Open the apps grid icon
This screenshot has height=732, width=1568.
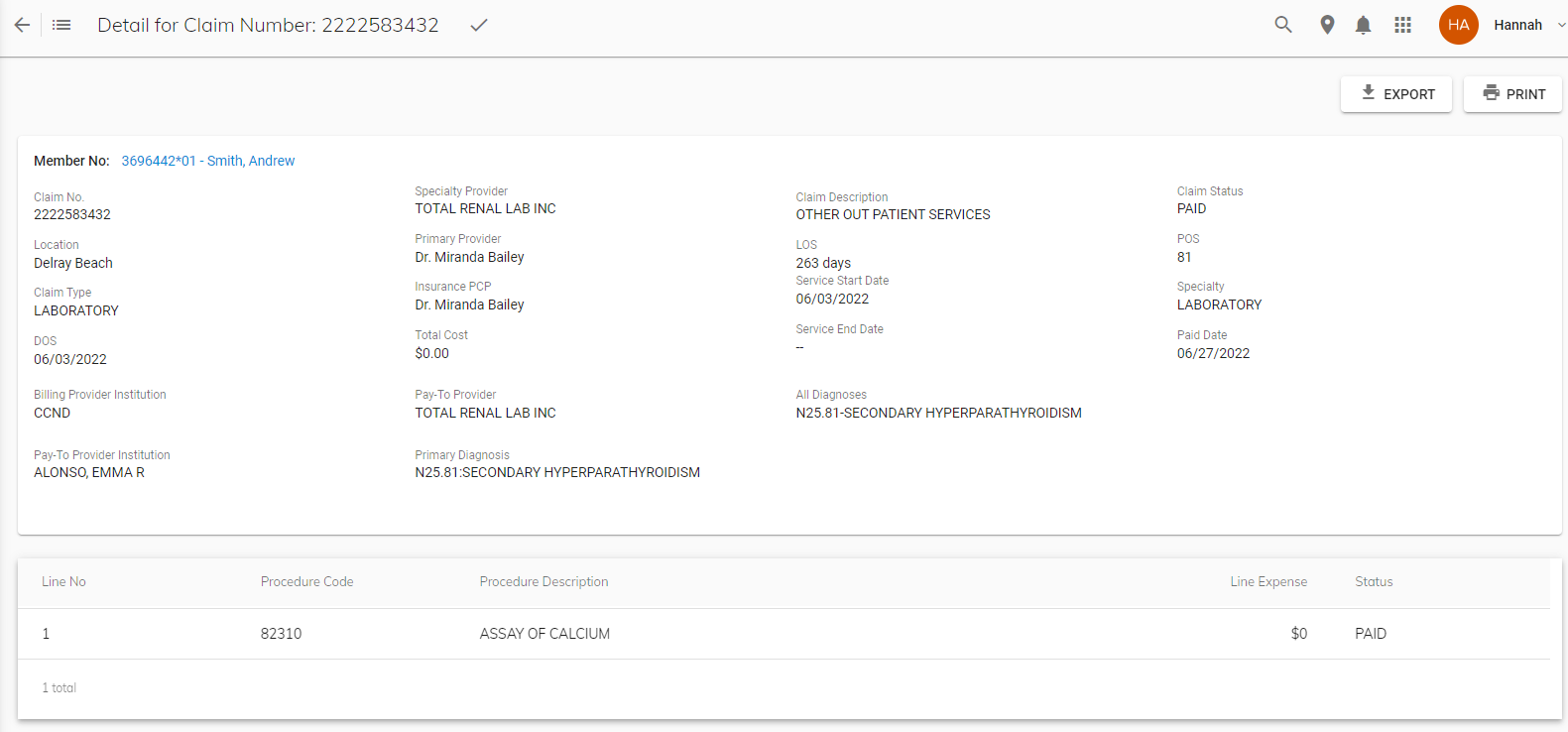click(1402, 25)
